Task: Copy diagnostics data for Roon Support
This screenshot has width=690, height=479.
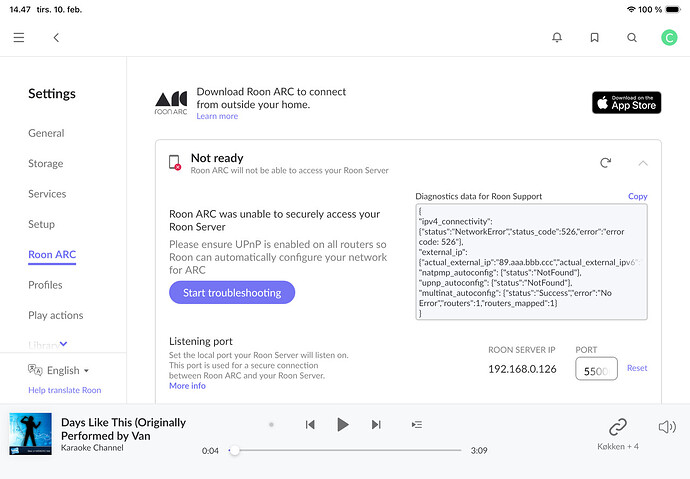Action: [638, 196]
